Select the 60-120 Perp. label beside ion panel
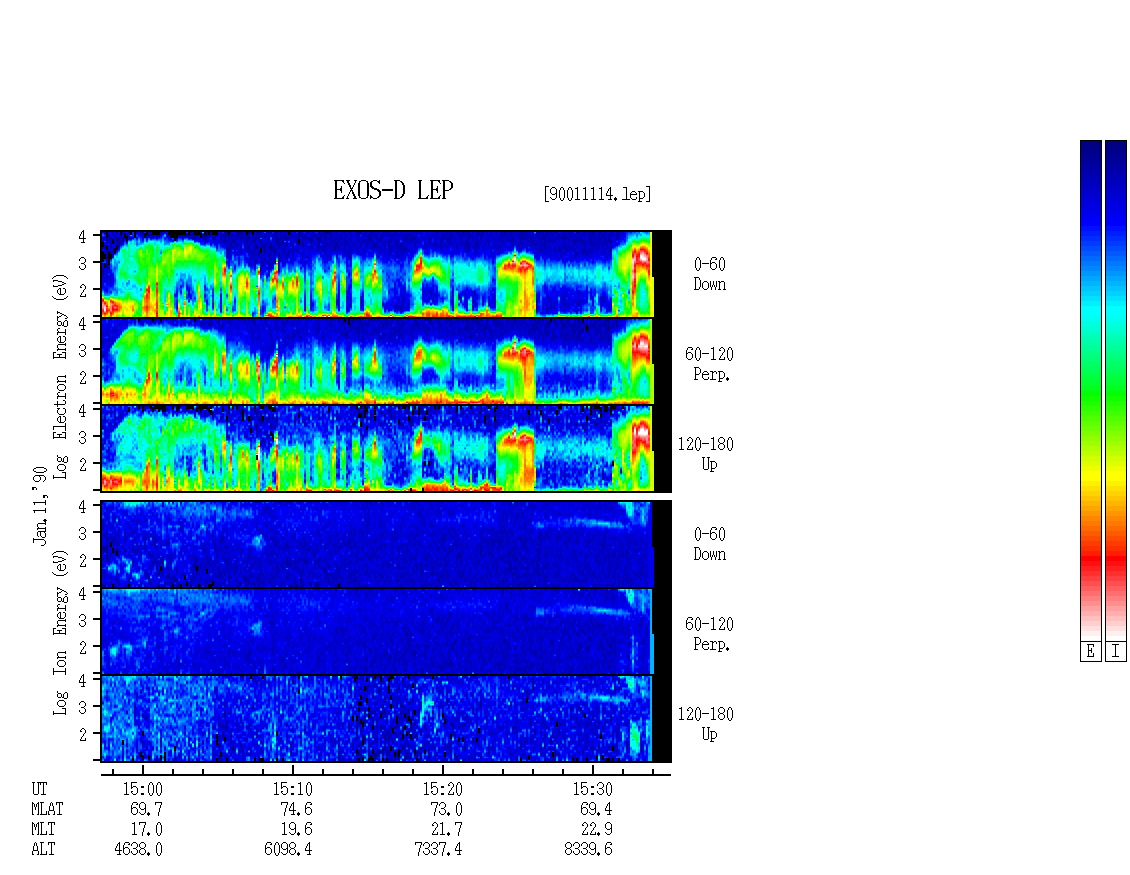Viewport: 1130px width, 875px height. 709,634
